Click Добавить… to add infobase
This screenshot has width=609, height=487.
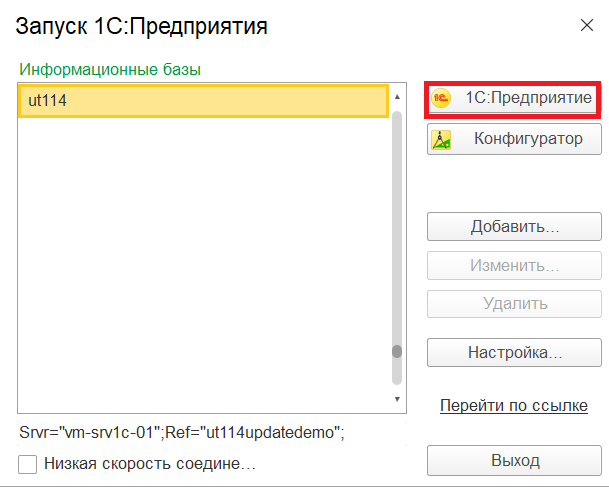pyautogui.click(x=514, y=226)
